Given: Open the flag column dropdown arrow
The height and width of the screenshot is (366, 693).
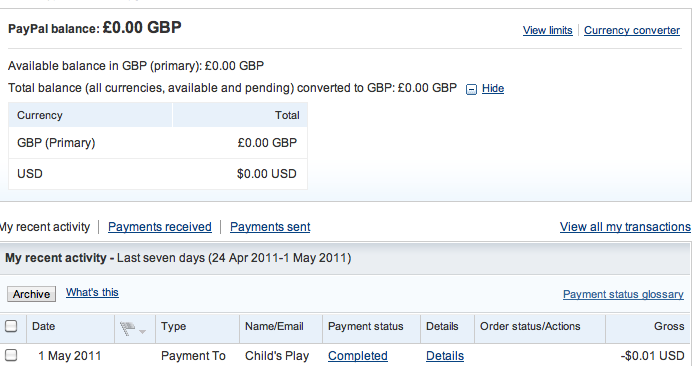Looking at the screenshot, I should pyautogui.click(x=143, y=331).
